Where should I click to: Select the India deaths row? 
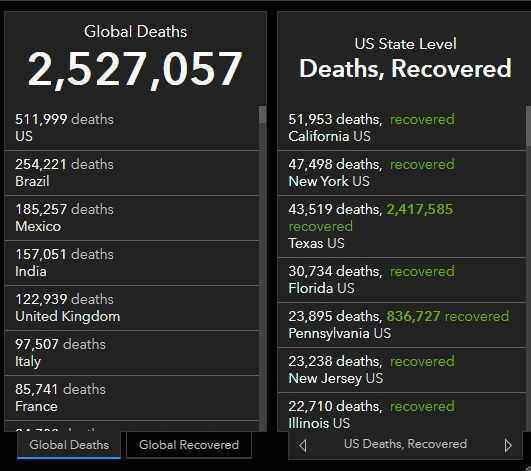(x=132, y=263)
